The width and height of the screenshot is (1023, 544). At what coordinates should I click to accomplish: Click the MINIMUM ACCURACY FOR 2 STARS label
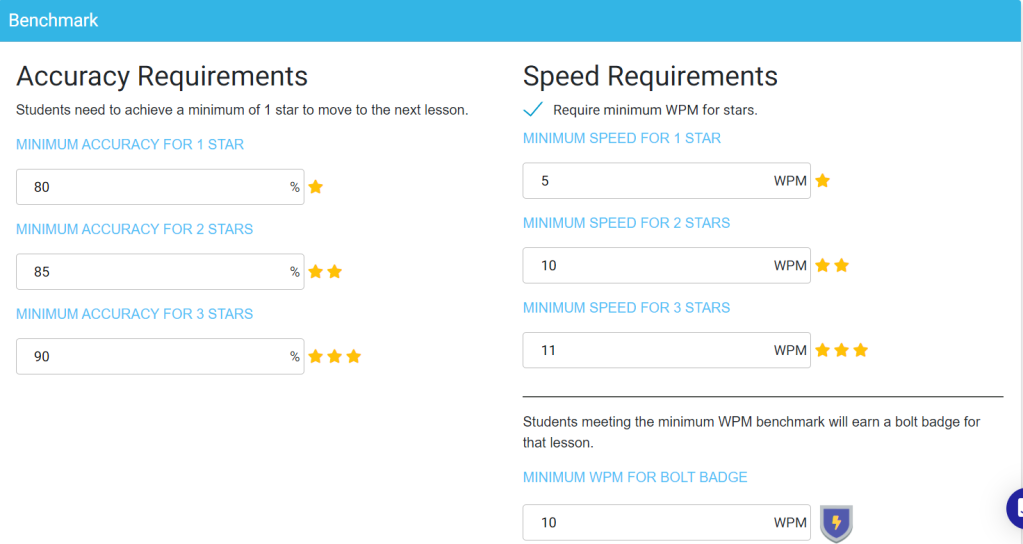[134, 229]
